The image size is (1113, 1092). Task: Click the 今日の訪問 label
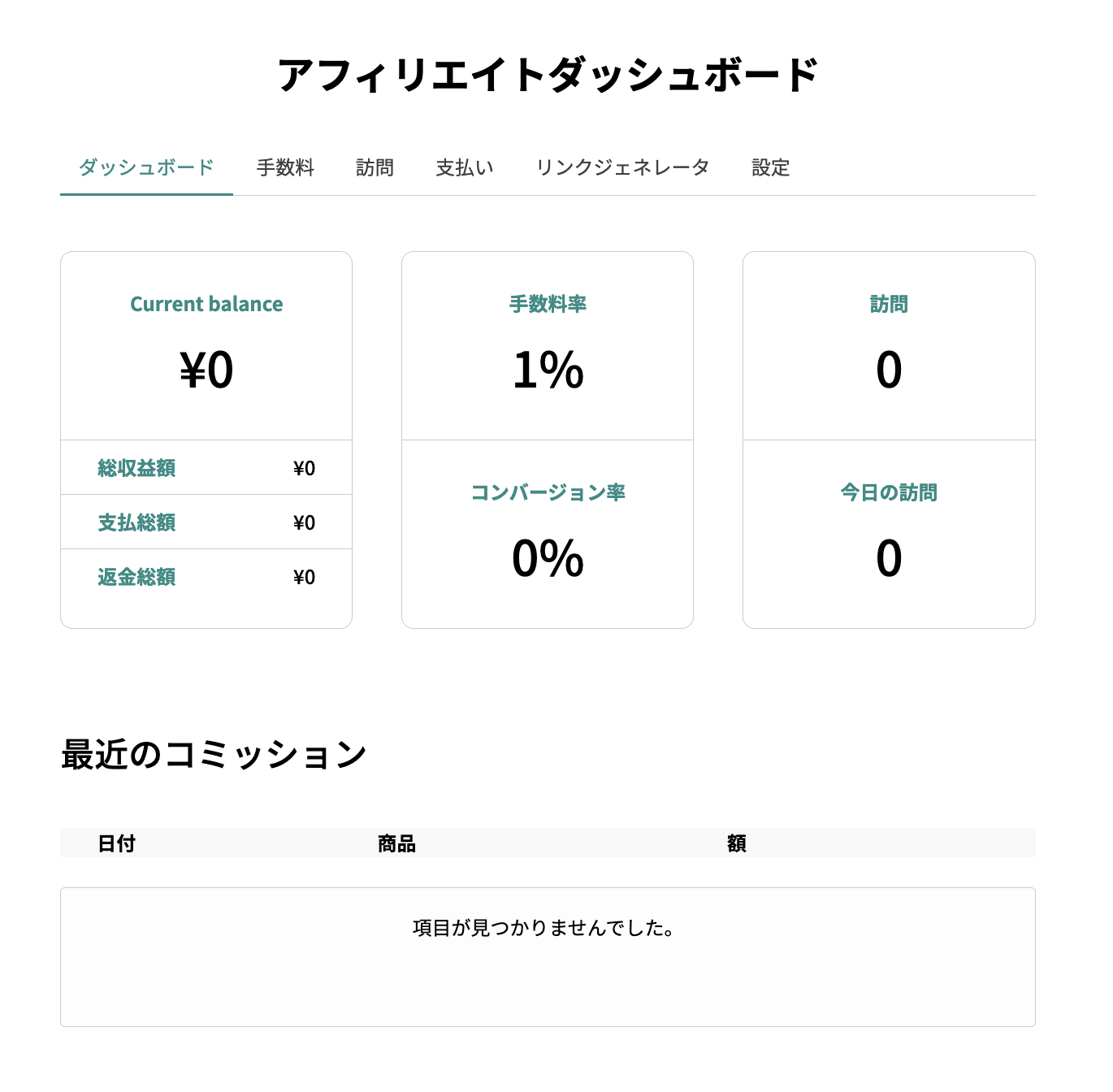pyautogui.click(x=889, y=492)
